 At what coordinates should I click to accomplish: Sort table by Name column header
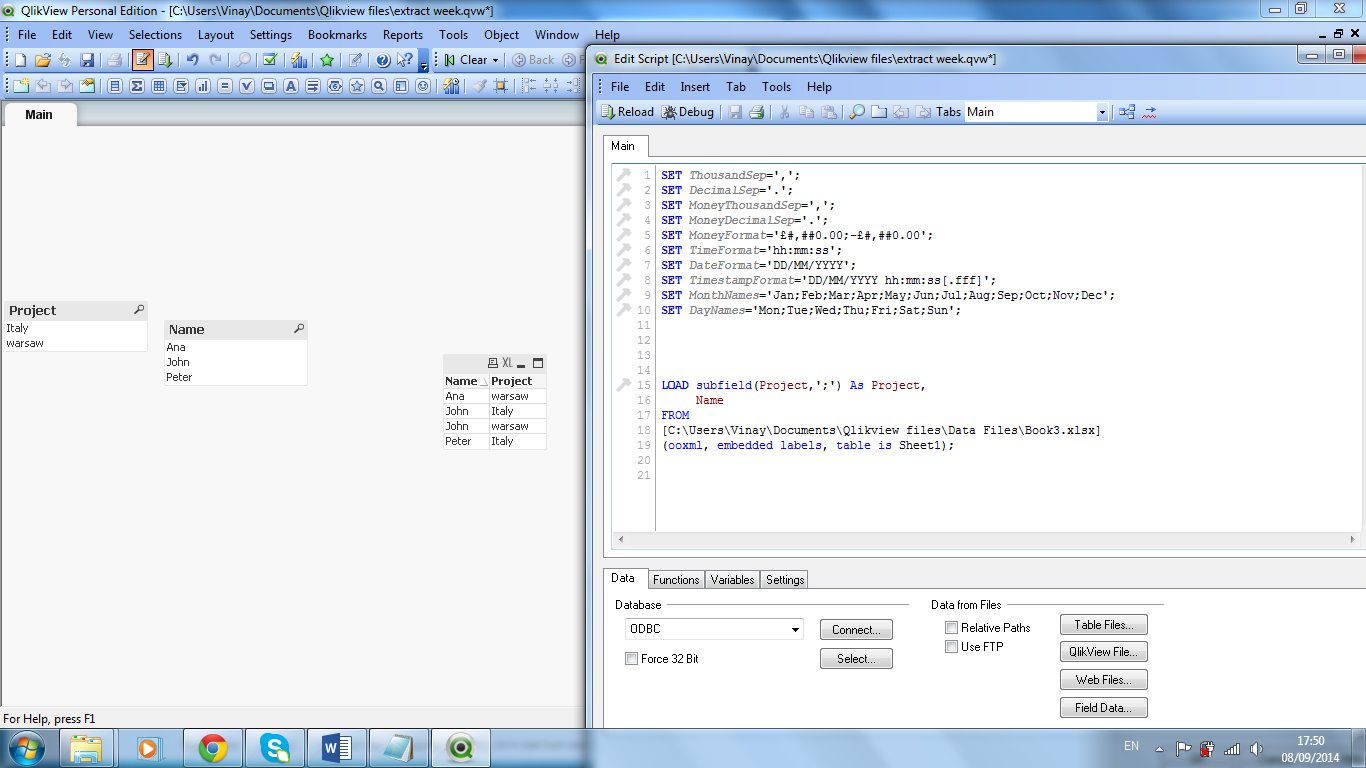[466, 381]
